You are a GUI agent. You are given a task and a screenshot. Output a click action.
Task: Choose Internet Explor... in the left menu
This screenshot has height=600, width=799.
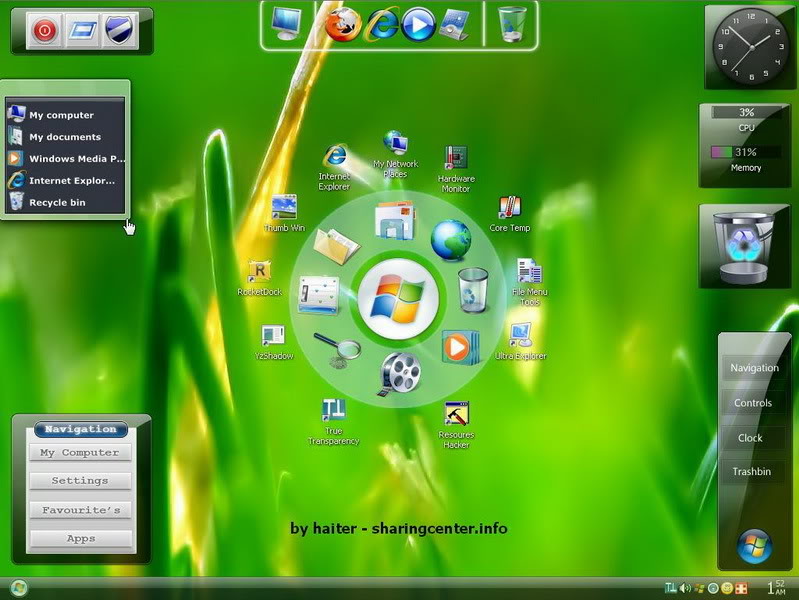pyautogui.click(x=65, y=180)
